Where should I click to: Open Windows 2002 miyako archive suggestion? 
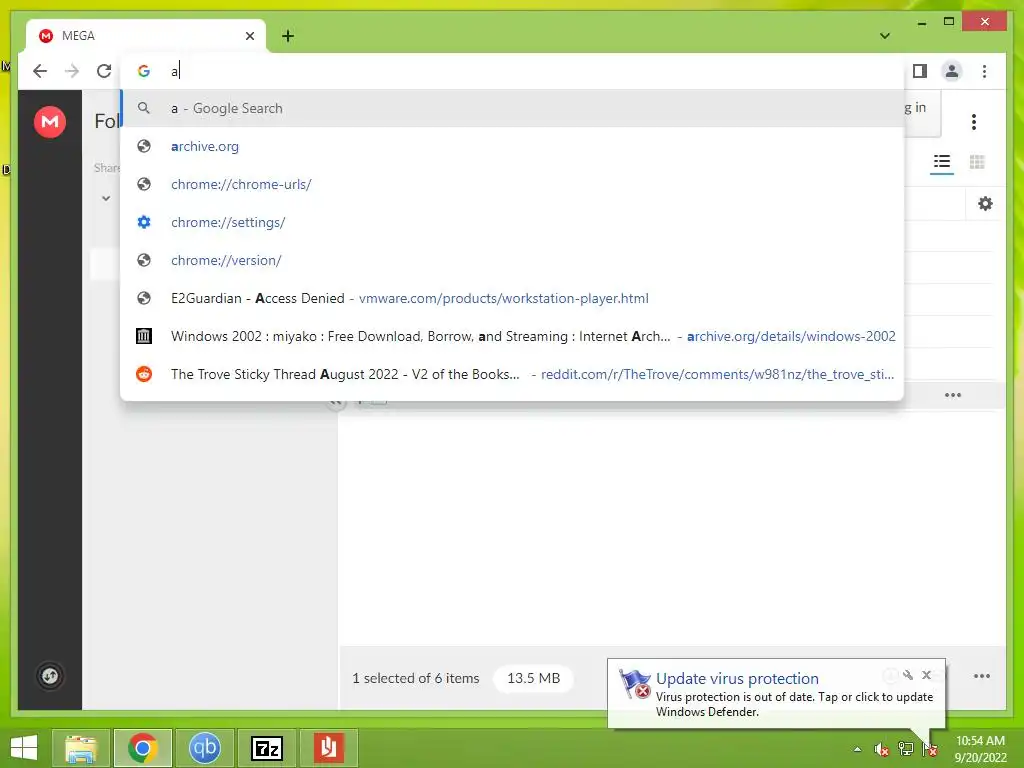point(512,336)
